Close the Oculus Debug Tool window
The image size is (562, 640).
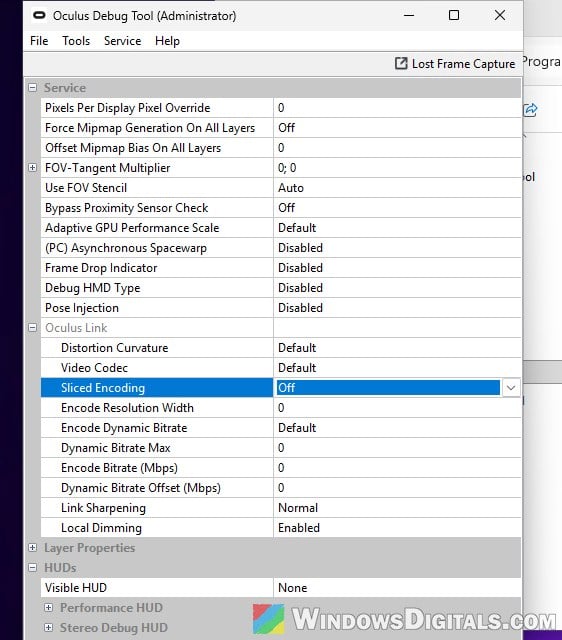500,16
